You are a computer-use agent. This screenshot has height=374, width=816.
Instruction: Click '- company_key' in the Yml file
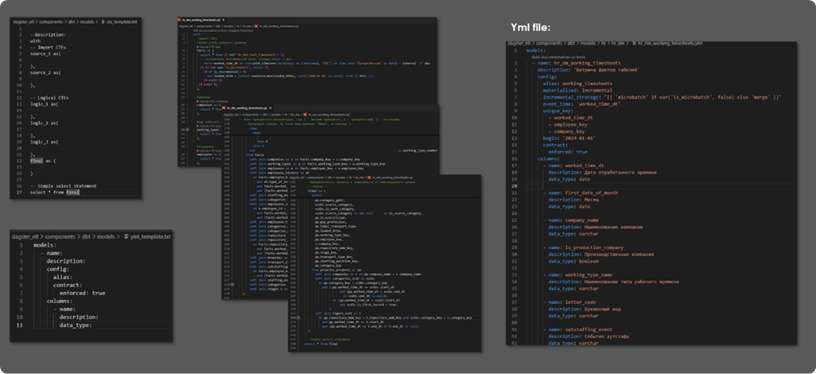[566, 131]
